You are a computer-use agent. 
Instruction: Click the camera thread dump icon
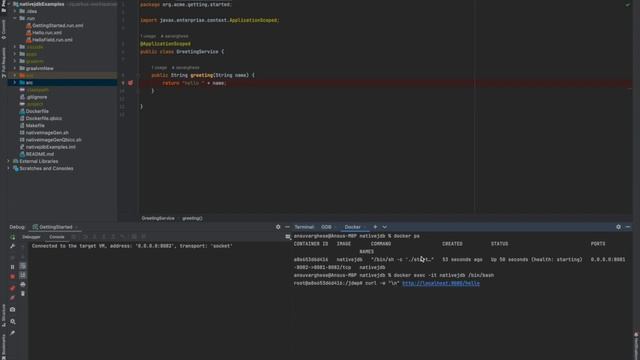click(13, 310)
